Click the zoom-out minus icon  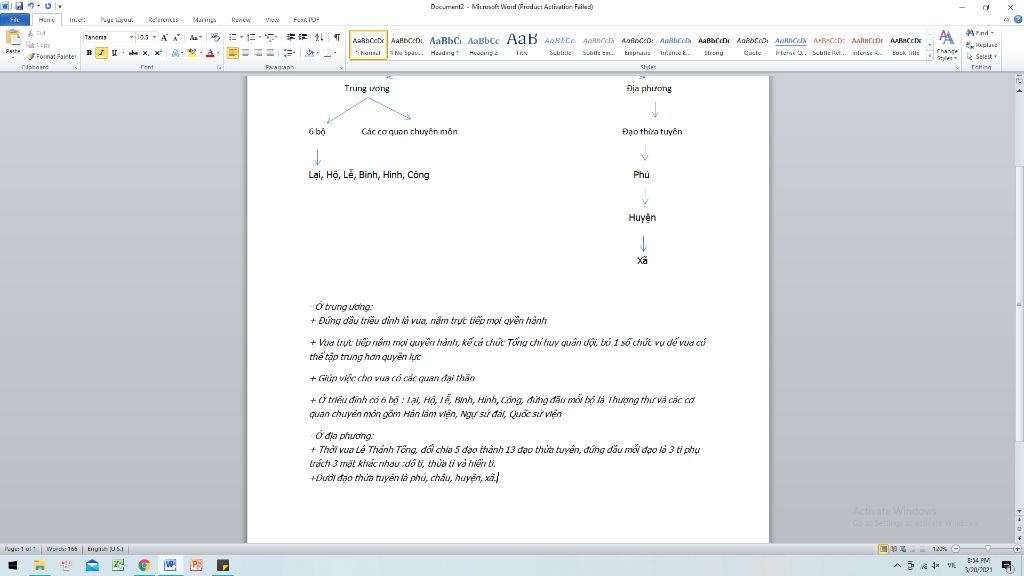[x=955, y=549]
